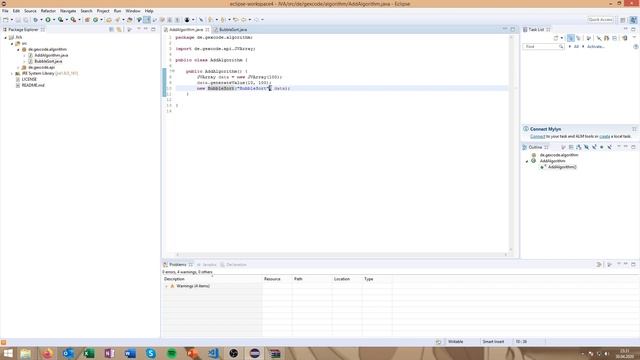Toggle the highlighted Block Selection mode button
The width and height of the screenshot is (640, 360).
tap(147, 20)
